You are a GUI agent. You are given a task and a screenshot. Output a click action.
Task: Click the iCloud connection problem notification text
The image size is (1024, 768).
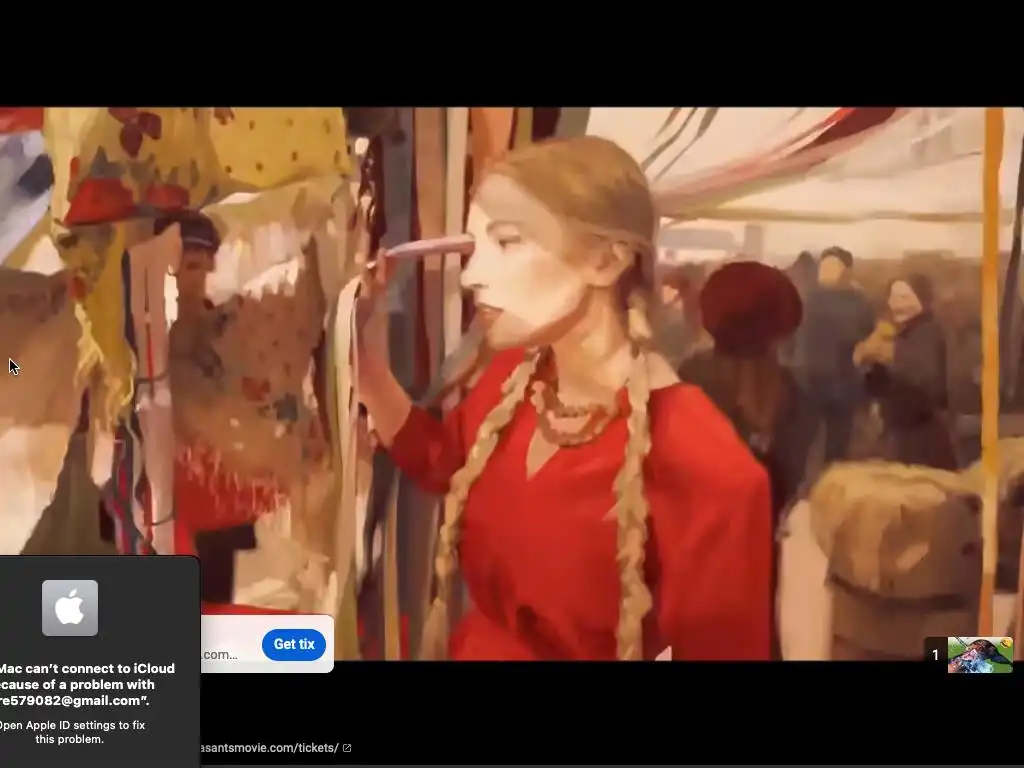pyautogui.click(x=87, y=684)
